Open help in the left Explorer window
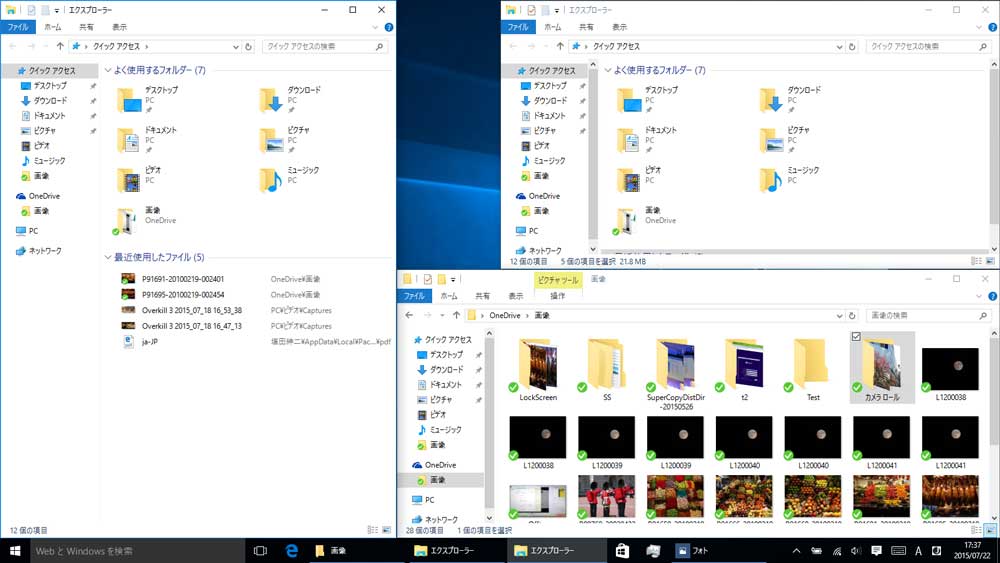The image size is (1000, 563). click(388, 27)
